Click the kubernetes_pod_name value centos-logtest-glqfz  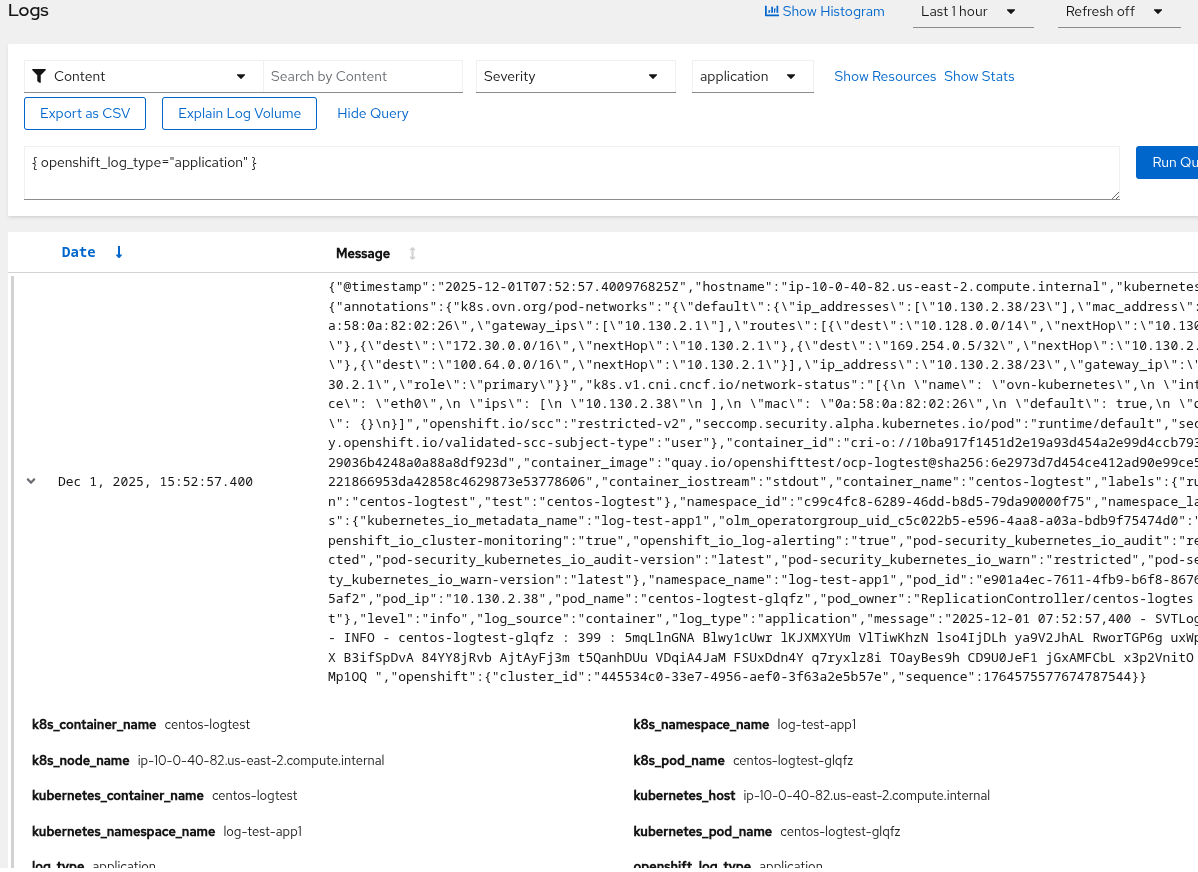pos(840,831)
